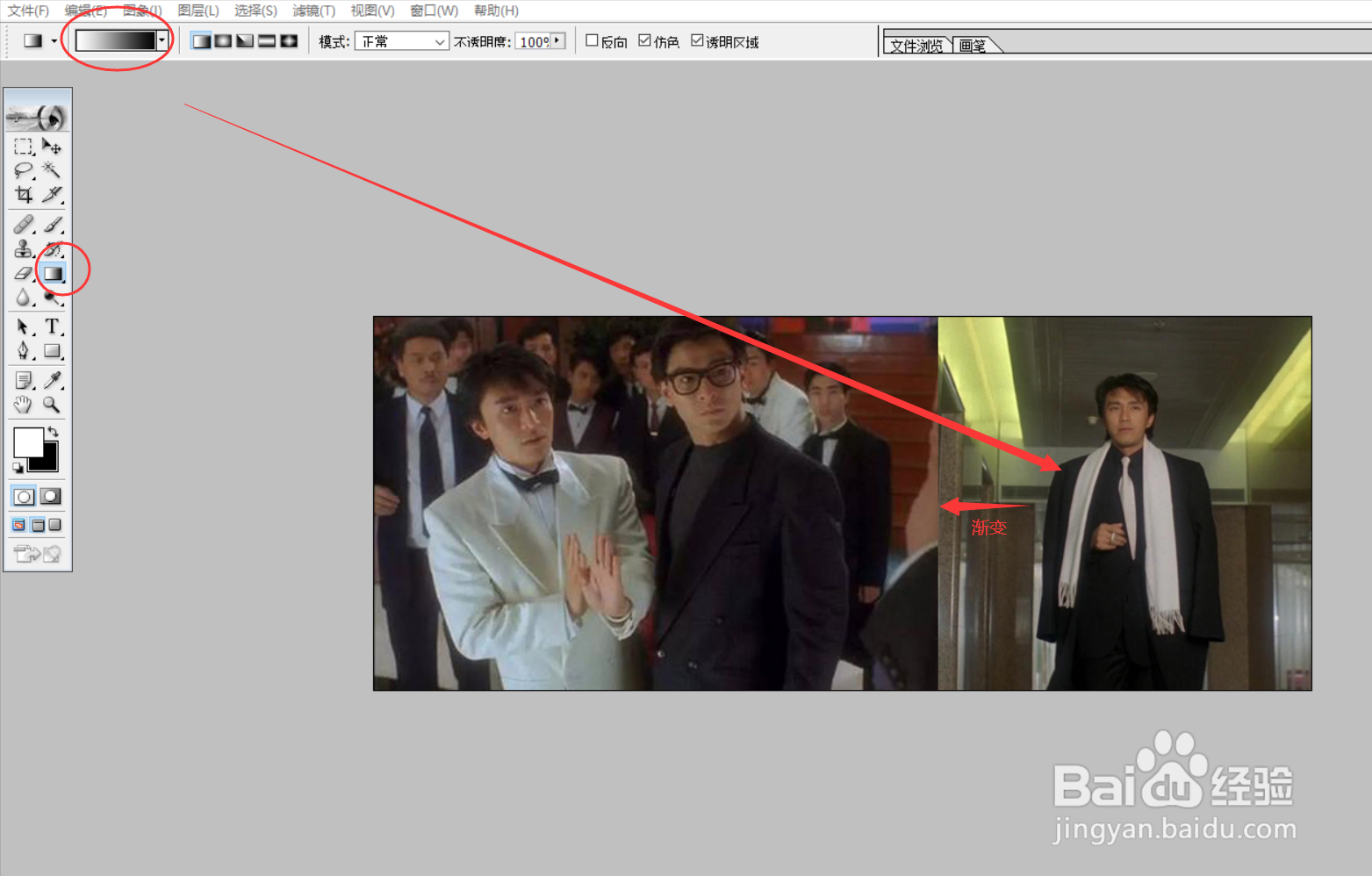Switch to Full Screen with menu bar
Viewport: 1372px width, 876px height.
pos(38,525)
